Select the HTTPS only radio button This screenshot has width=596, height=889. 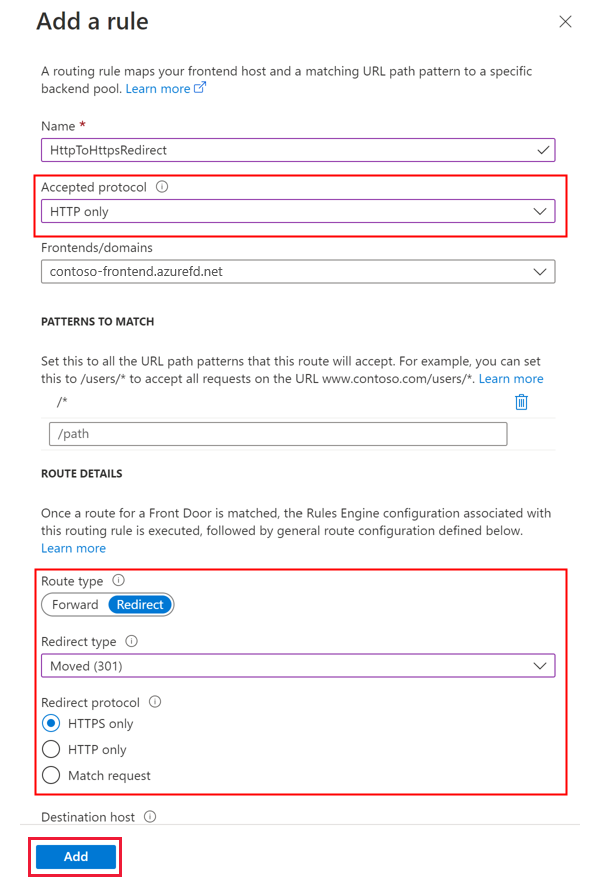point(51,723)
